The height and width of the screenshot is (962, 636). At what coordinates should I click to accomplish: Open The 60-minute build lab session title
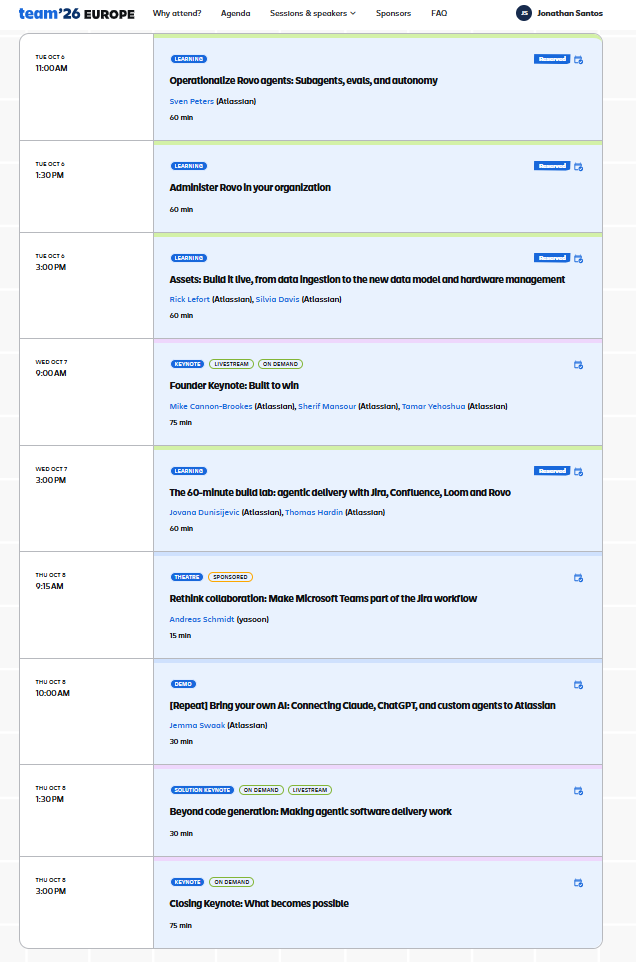point(340,492)
